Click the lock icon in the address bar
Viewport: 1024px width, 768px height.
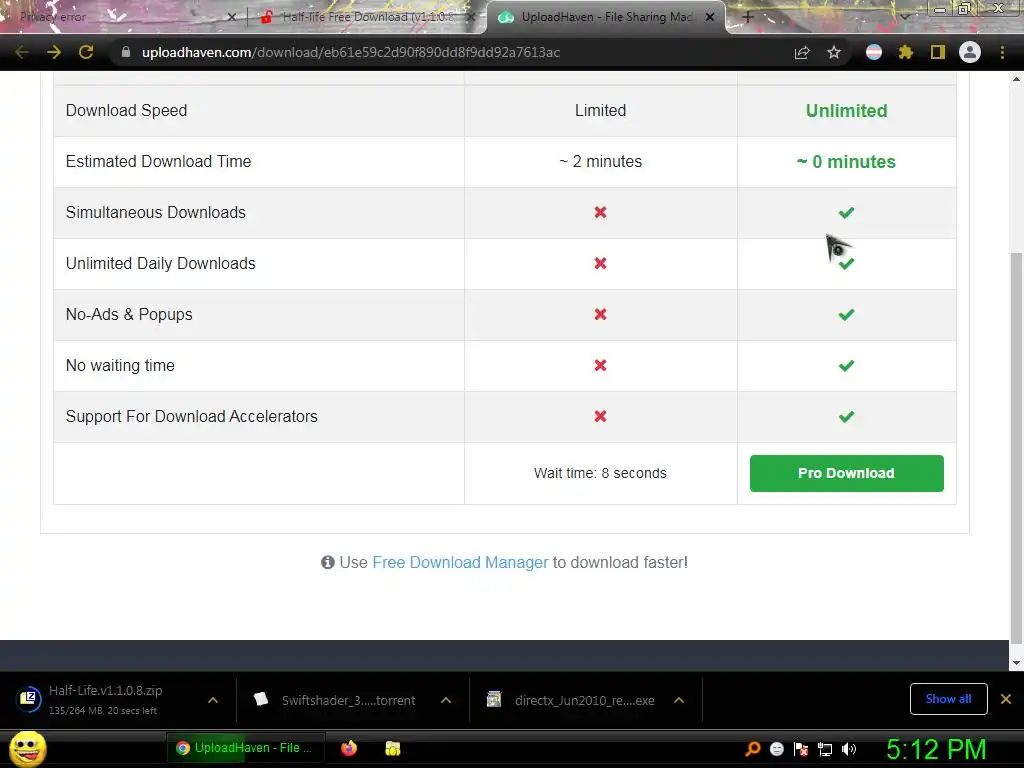pos(126,52)
